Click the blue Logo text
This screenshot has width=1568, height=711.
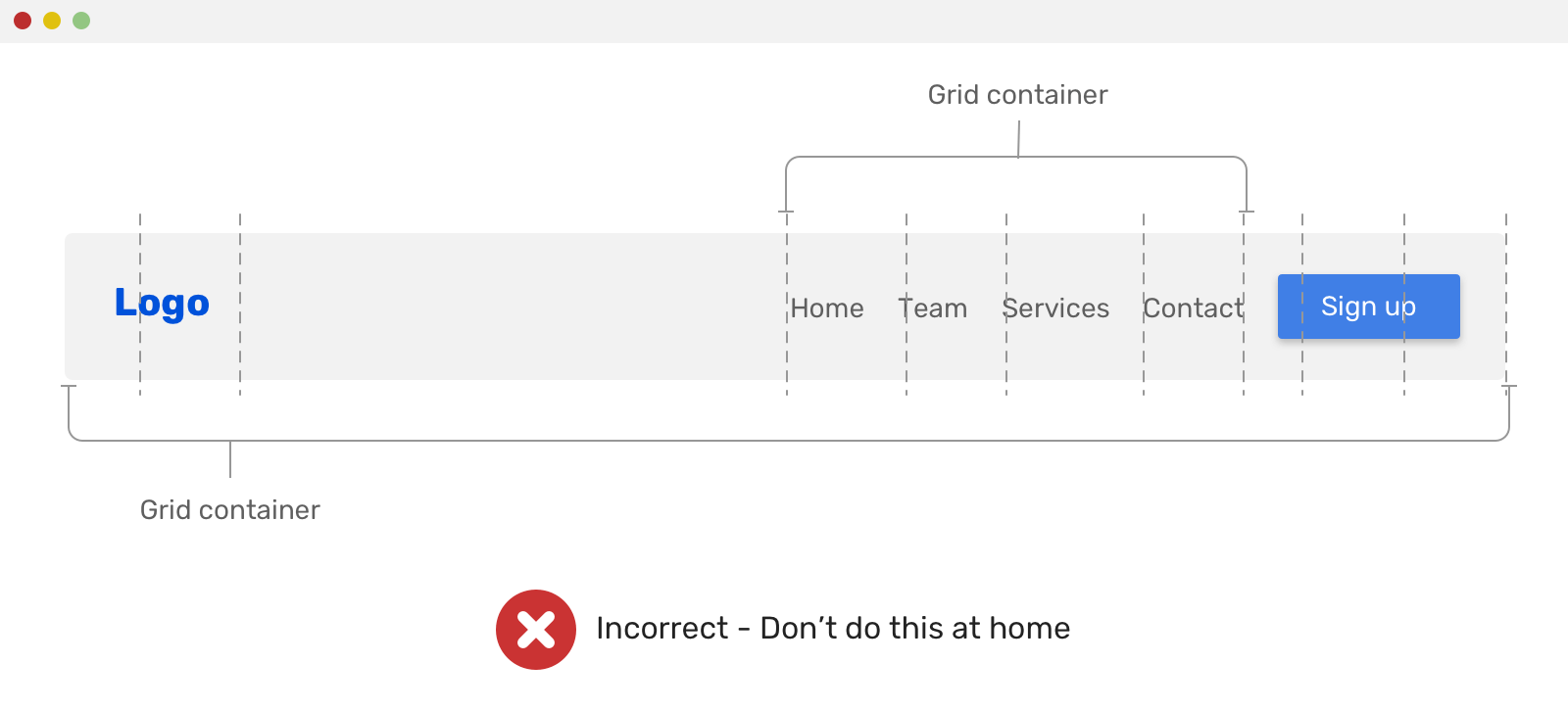tap(162, 304)
